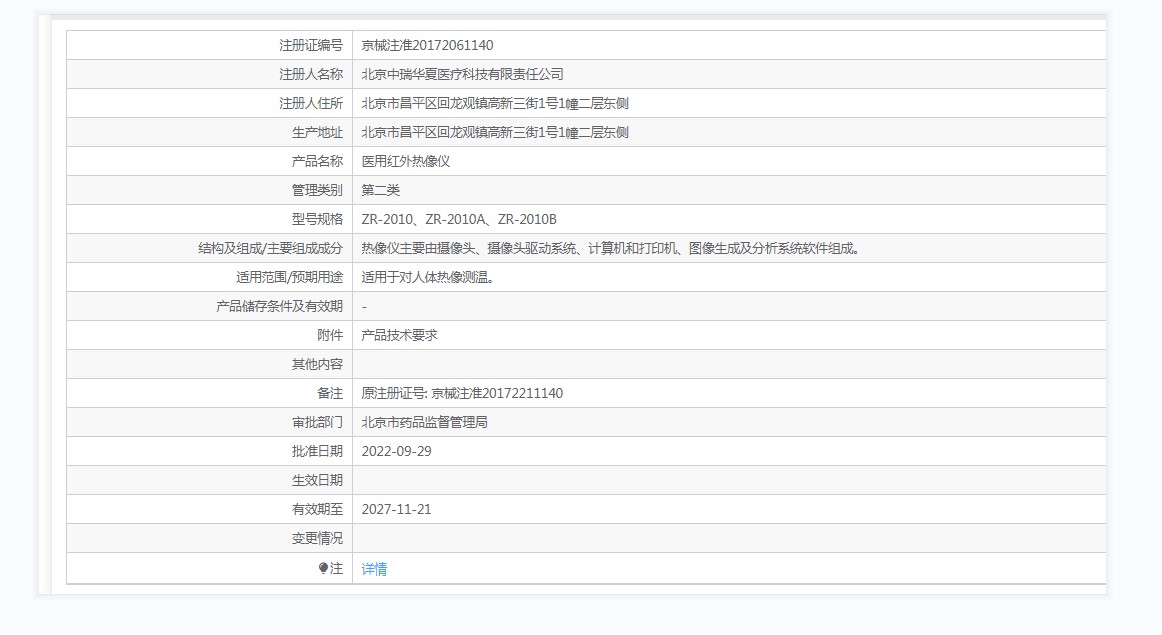
Task: Click the 型号规格 label
Action: pos(317,219)
